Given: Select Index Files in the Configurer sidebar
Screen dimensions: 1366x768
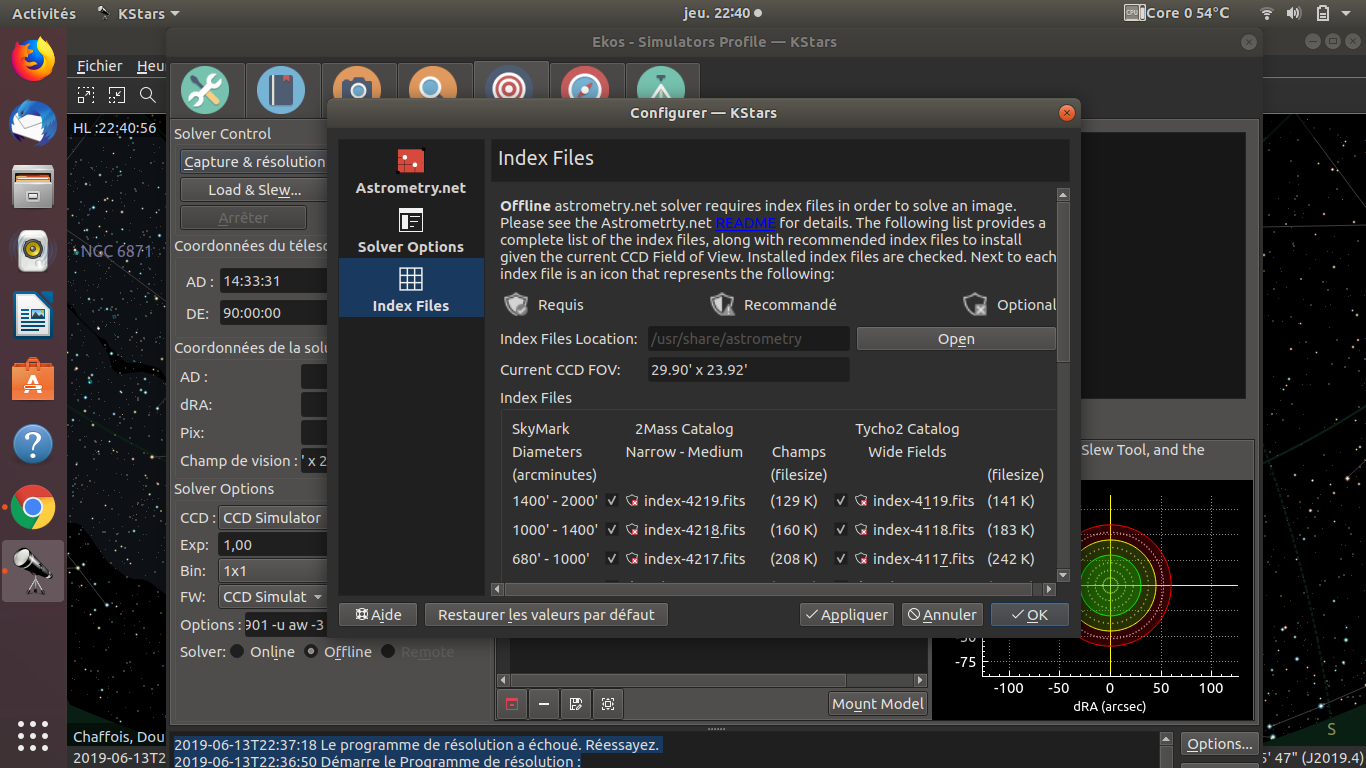Looking at the screenshot, I should pos(411,288).
